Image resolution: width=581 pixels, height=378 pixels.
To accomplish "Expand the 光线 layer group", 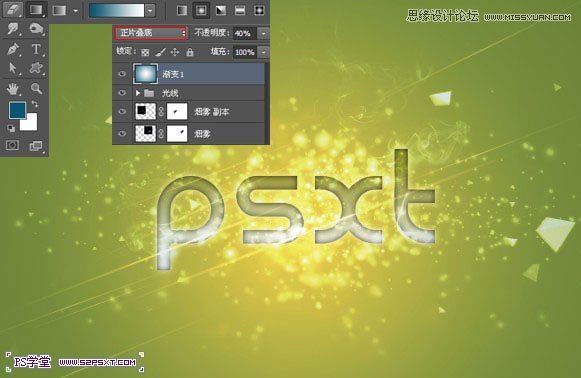I will click(138, 93).
